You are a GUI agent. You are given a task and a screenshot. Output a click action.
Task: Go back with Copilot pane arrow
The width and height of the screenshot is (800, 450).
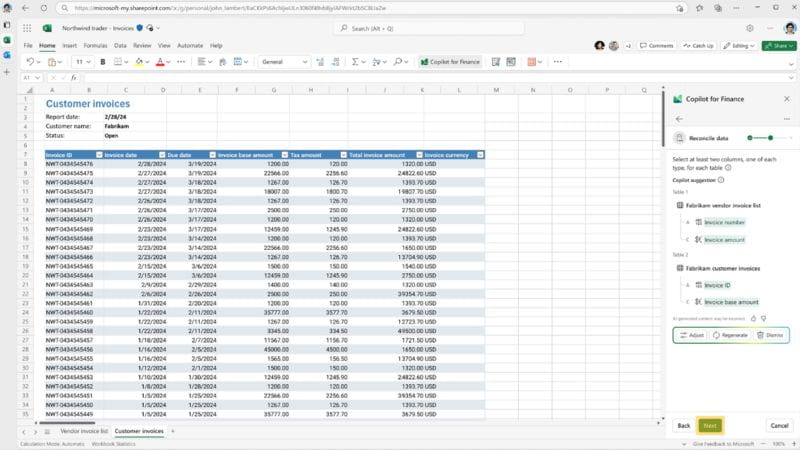[x=679, y=119]
